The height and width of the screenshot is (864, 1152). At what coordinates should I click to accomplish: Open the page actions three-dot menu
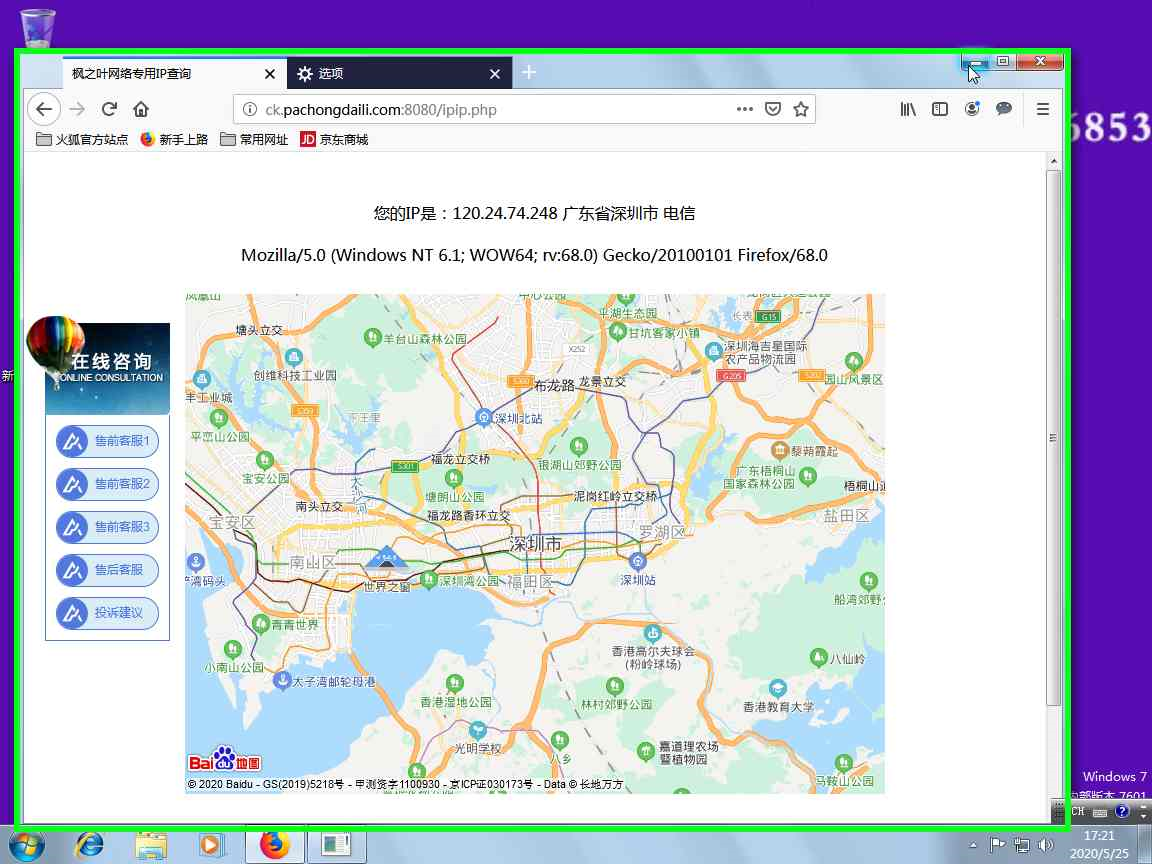click(745, 109)
